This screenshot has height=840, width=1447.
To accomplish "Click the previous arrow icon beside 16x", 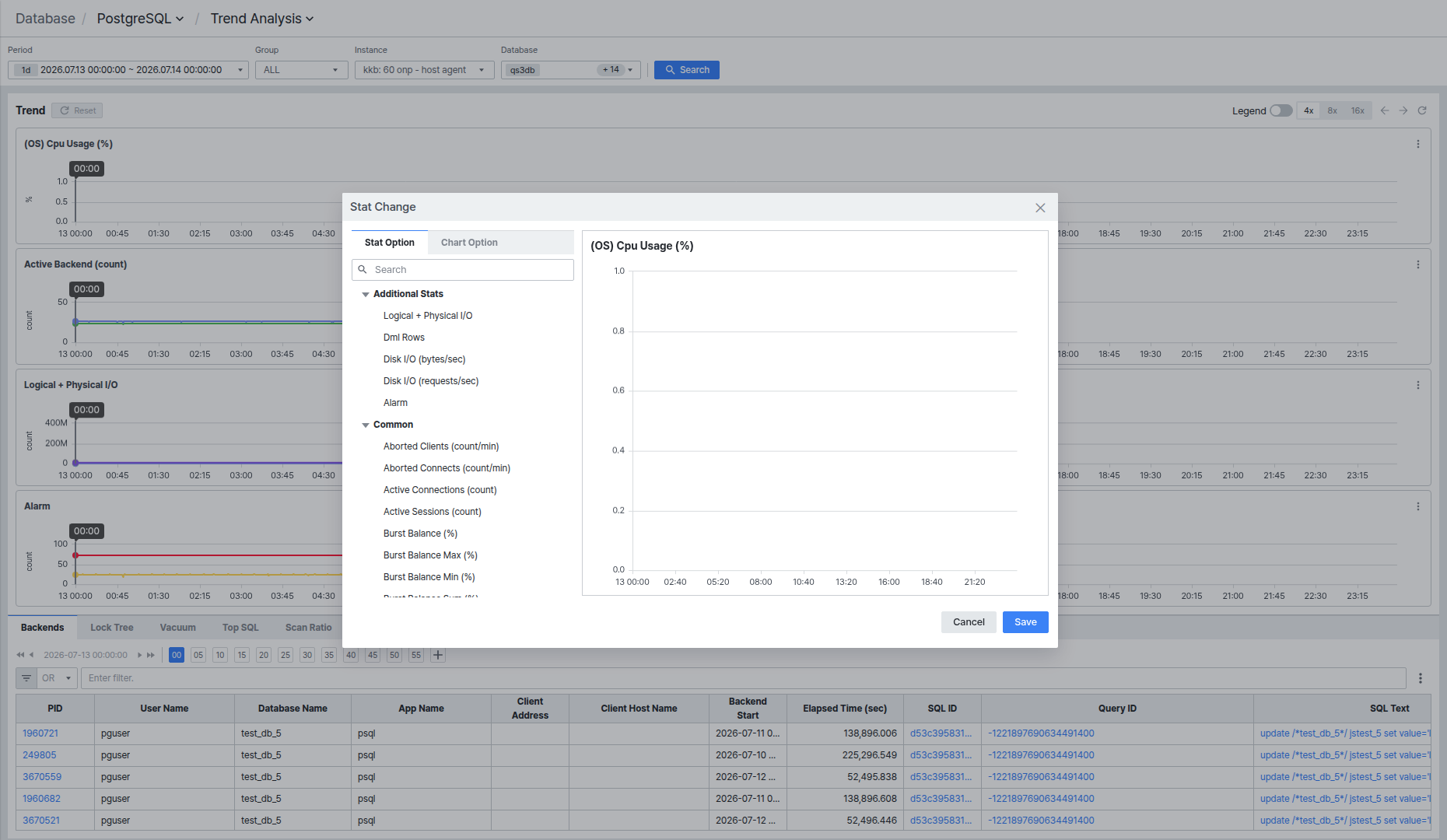I will [x=1385, y=110].
